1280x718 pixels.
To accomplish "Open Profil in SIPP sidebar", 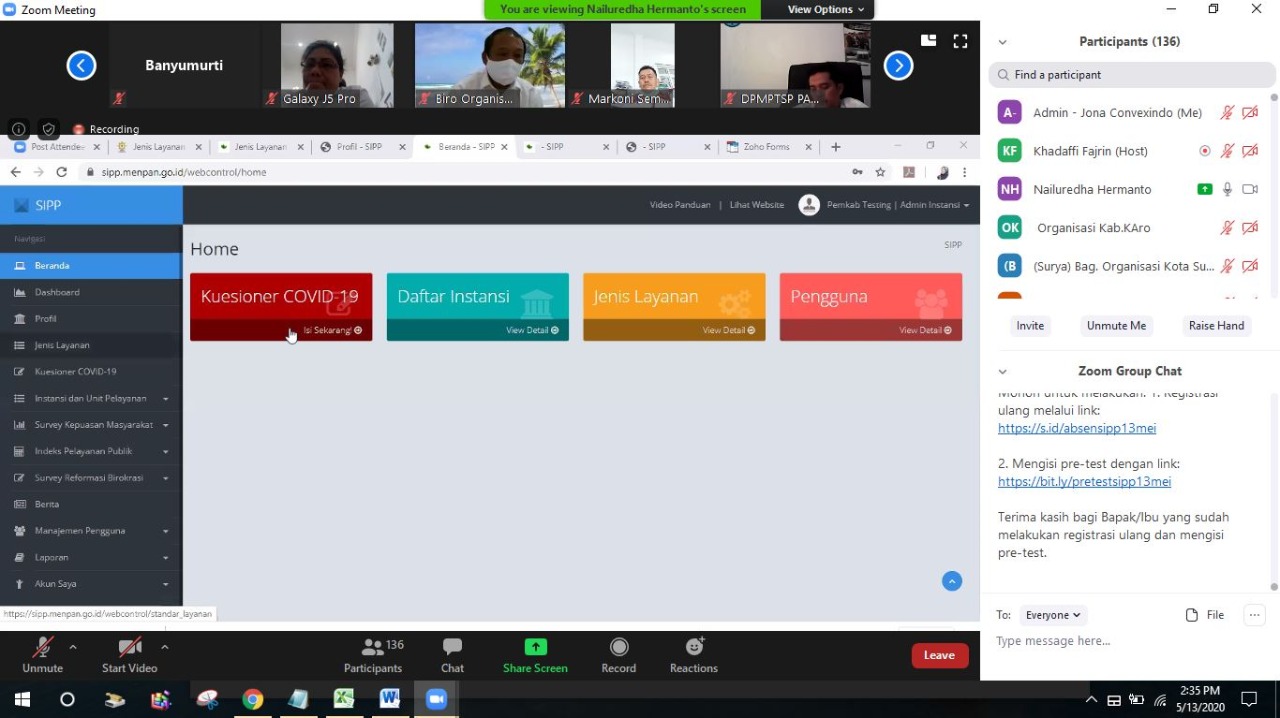I will point(91,319).
